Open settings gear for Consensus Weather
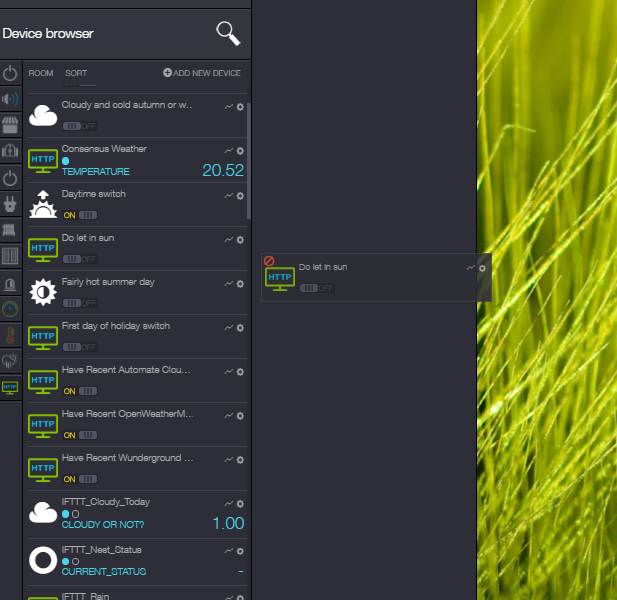Viewport: 617px width, 600px height. click(x=240, y=150)
